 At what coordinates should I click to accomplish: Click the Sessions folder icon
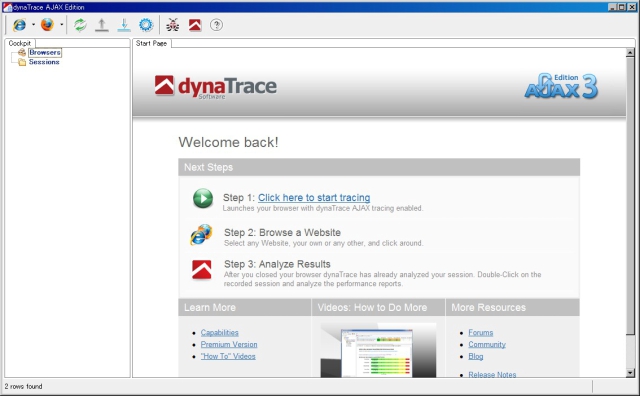click(x=22, y=62)
